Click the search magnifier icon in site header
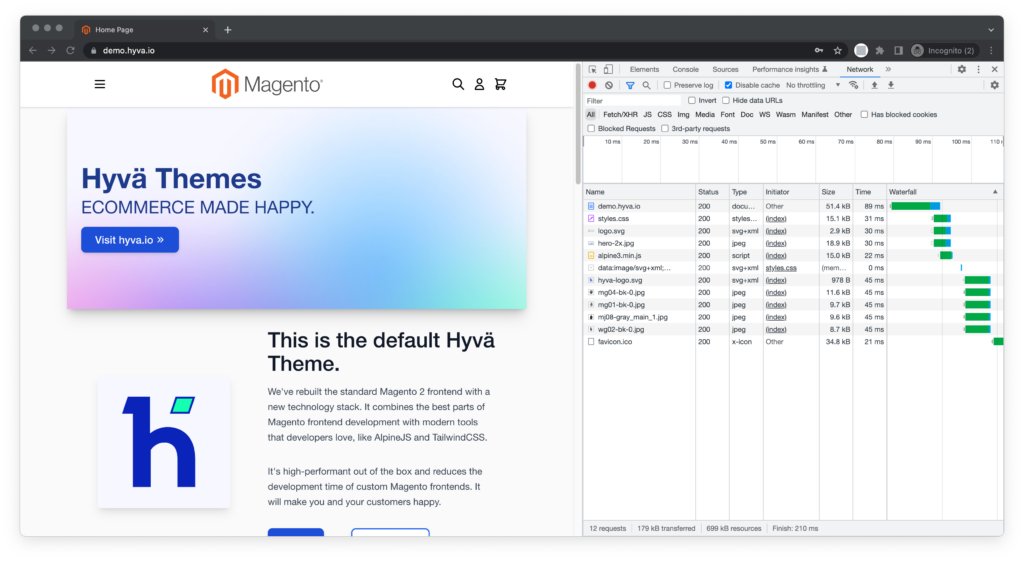 pos(458,84)
